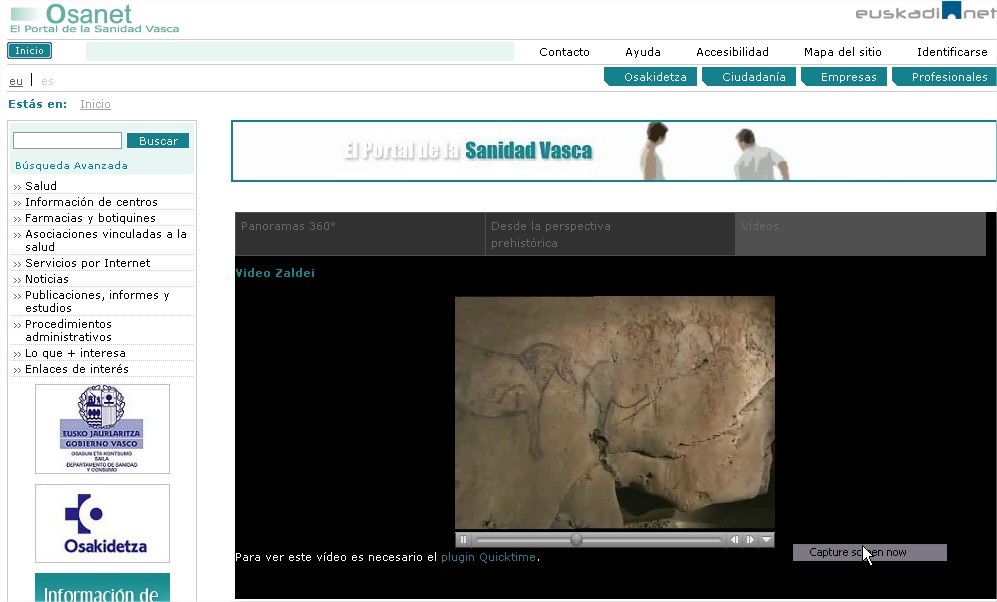Switch to the Ciudadanía tab
Screen dimensions: 997x602
pyautogui.click(x=749, y=77)
